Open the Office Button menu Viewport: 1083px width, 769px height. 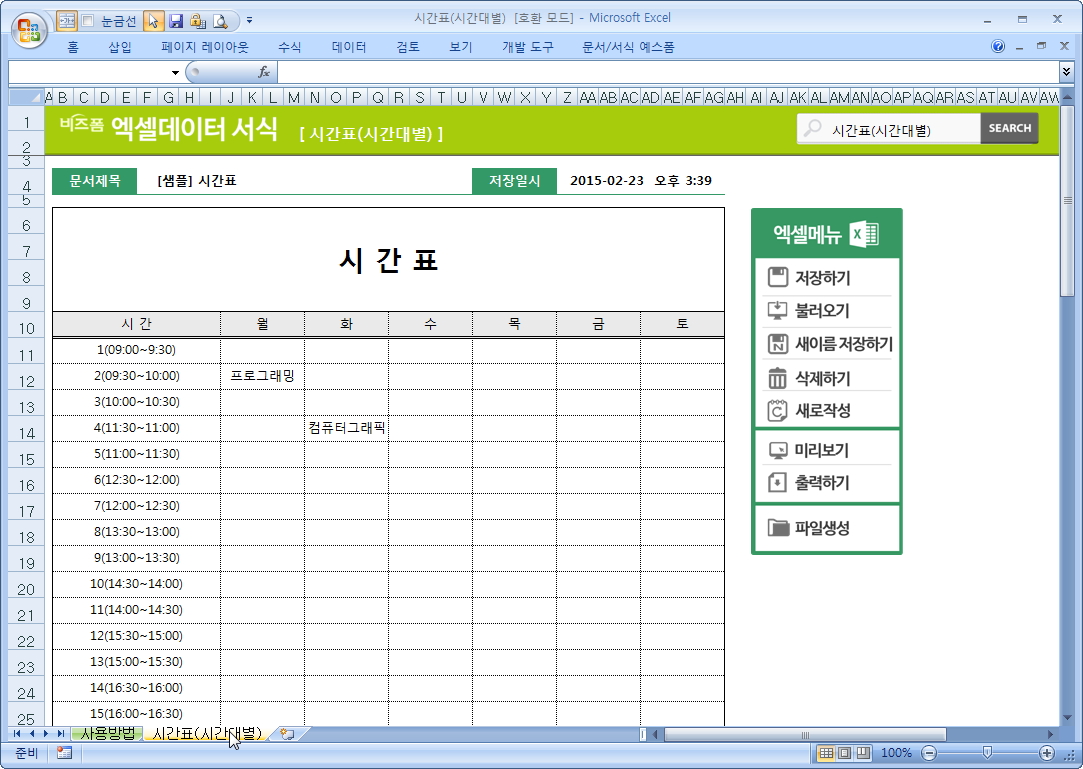click(29, 30)
